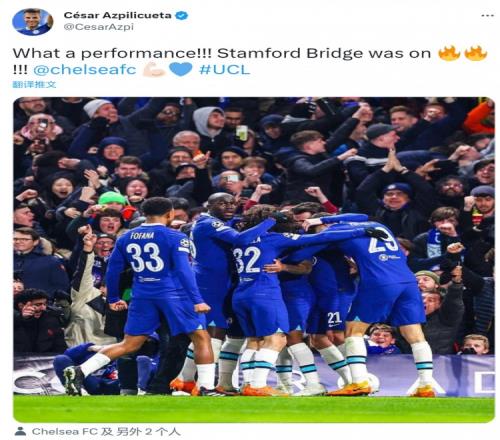The height and width of the screenshot is (440, 500).
Task: Click the second fire emoji
Action: (x=476, y=53)
